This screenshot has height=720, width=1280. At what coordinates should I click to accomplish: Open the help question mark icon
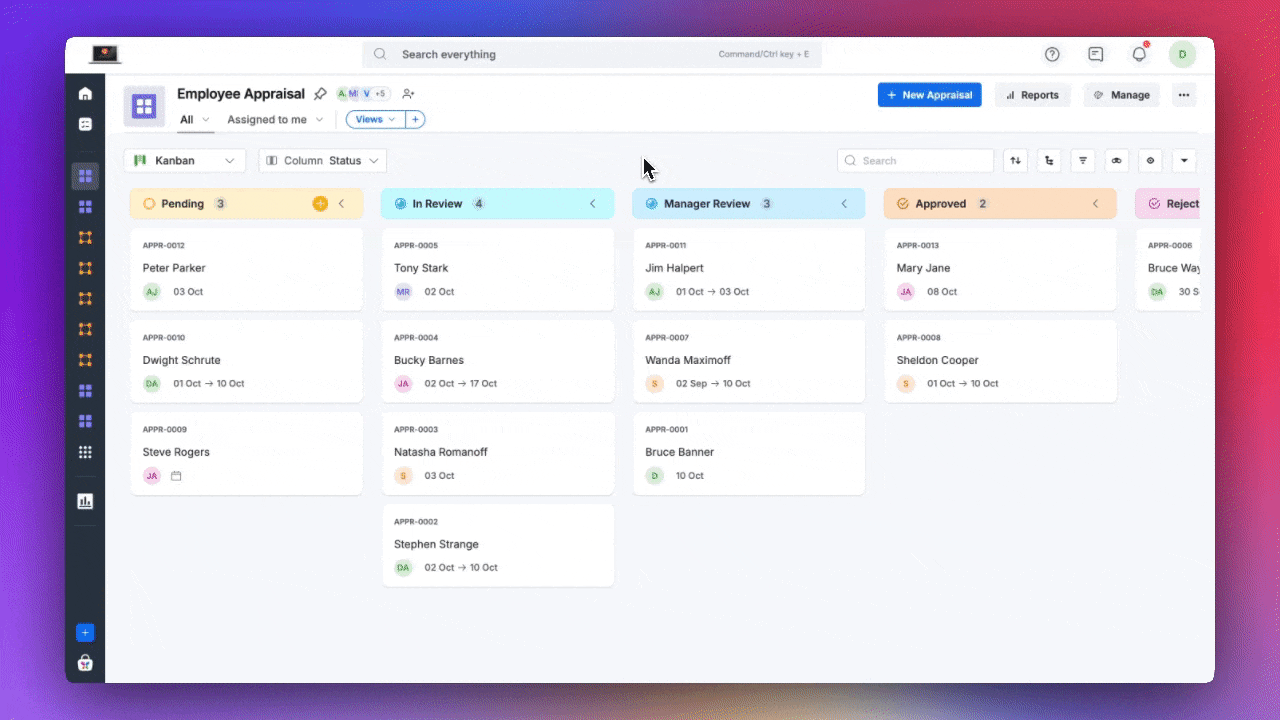click(1052, 54)
